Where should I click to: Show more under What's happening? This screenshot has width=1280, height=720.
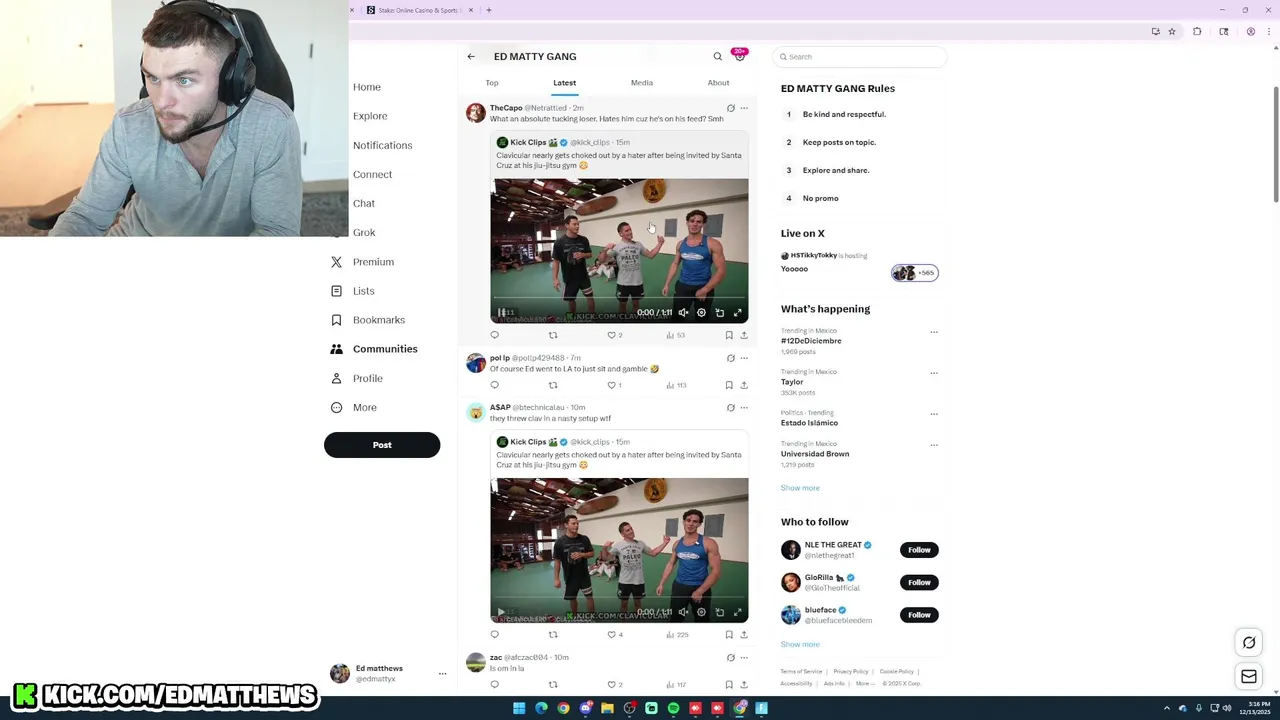(800, 488)
